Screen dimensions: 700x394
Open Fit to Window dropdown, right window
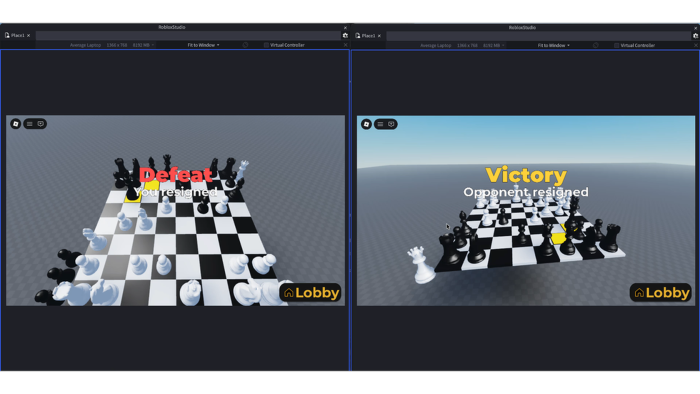click(554, 46)
